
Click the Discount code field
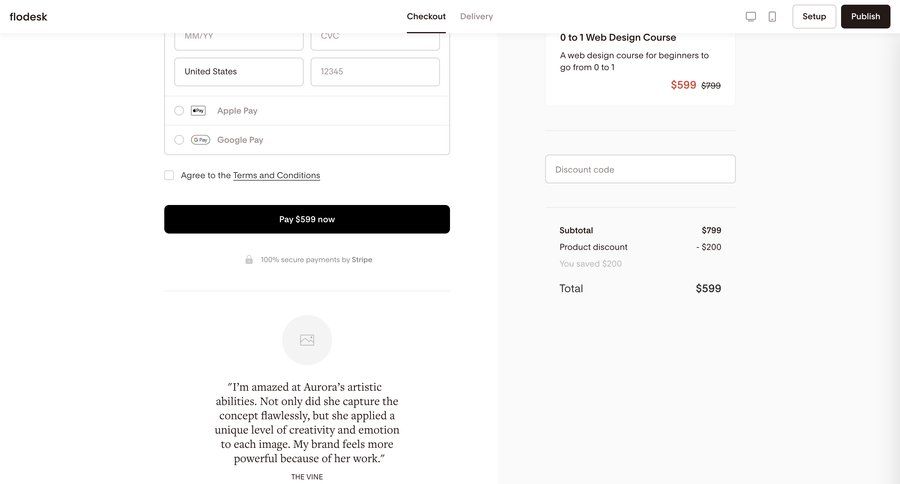(640, 169)
